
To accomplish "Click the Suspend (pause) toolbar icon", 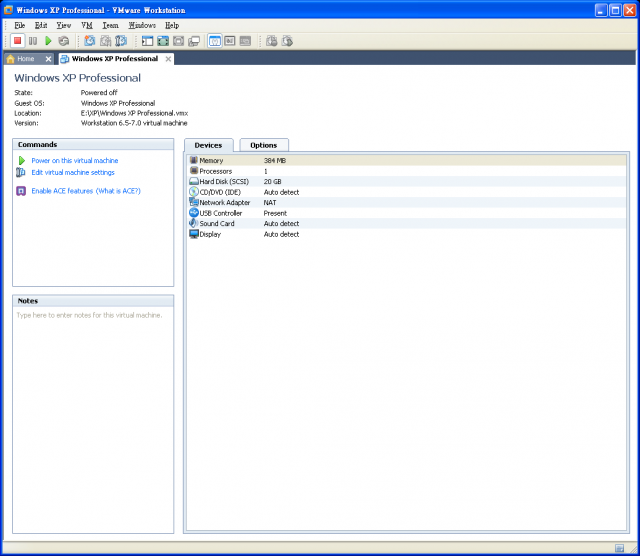I will pos(33,41).
